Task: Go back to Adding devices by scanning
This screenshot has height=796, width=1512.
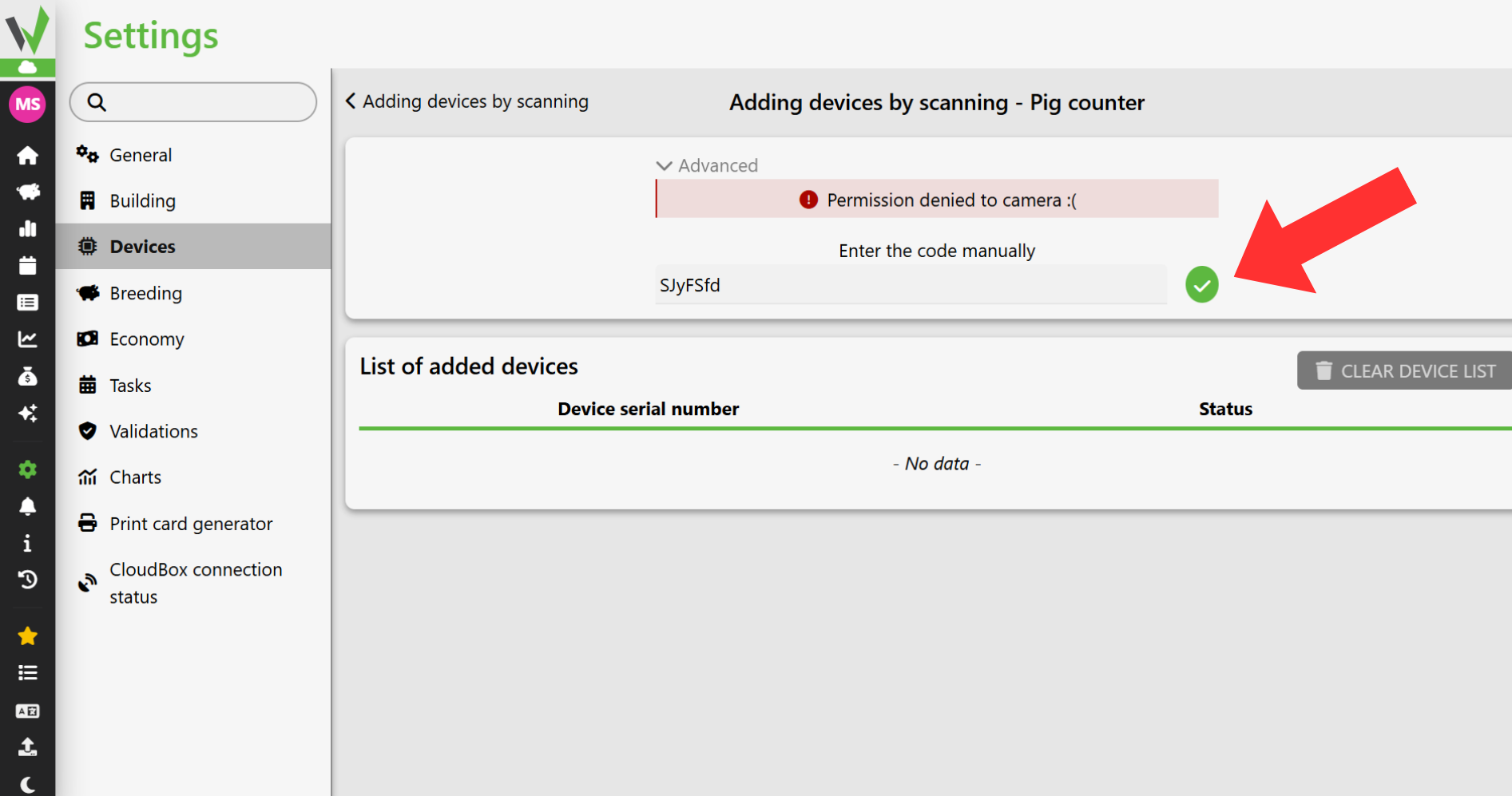Action: (x=467, y=101)
